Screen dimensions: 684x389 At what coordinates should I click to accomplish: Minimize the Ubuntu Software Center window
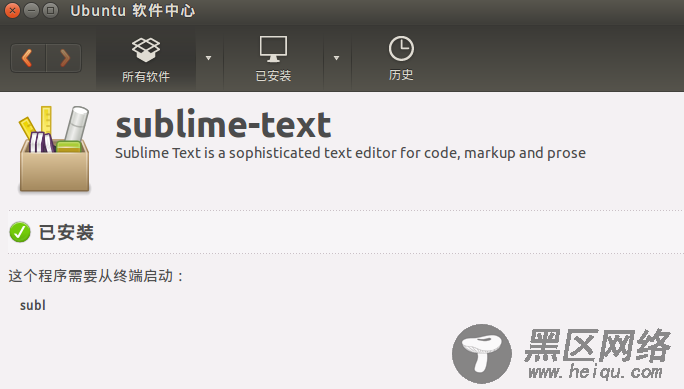(x=31, y=10)
